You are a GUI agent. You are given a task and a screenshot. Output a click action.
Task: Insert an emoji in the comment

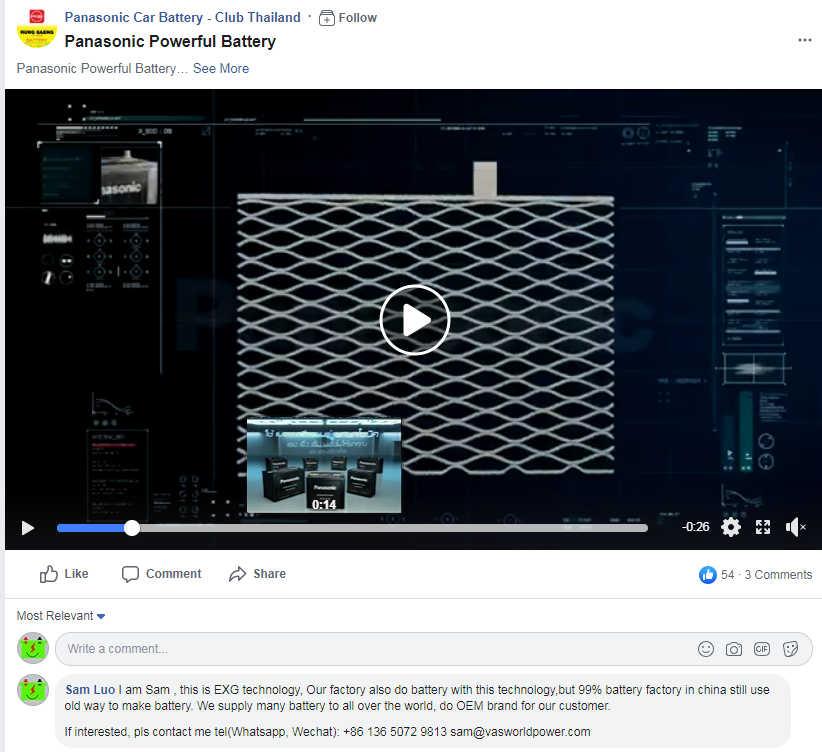(x=706, y=649)
